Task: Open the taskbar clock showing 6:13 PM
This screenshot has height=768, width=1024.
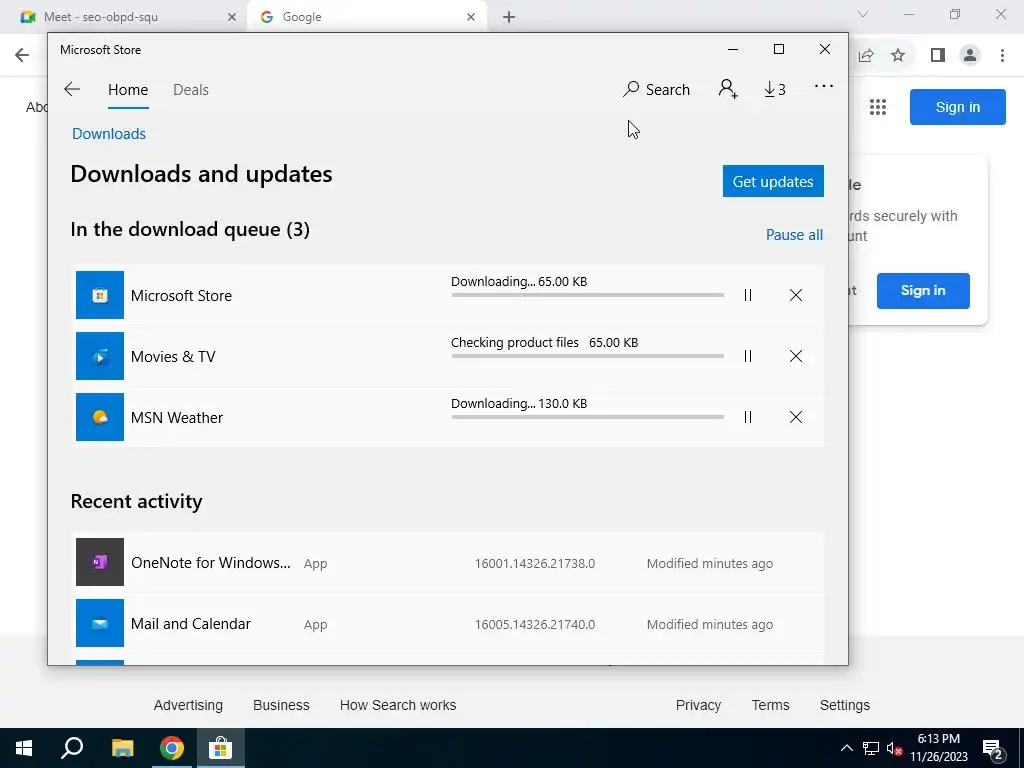Action: (x=939, y=748)
